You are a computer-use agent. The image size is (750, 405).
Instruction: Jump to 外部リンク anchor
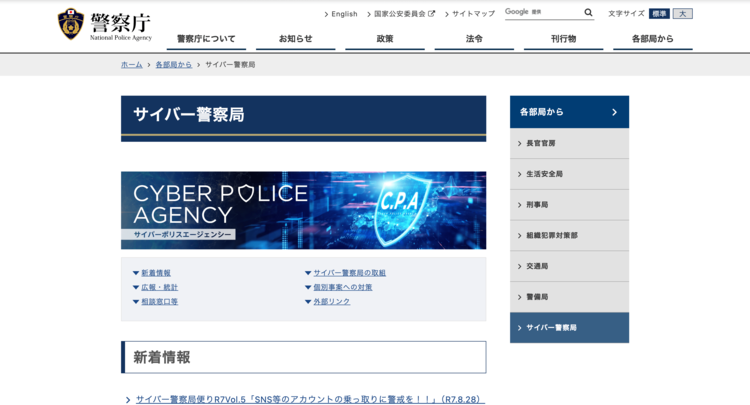click(x=331, y=302)
